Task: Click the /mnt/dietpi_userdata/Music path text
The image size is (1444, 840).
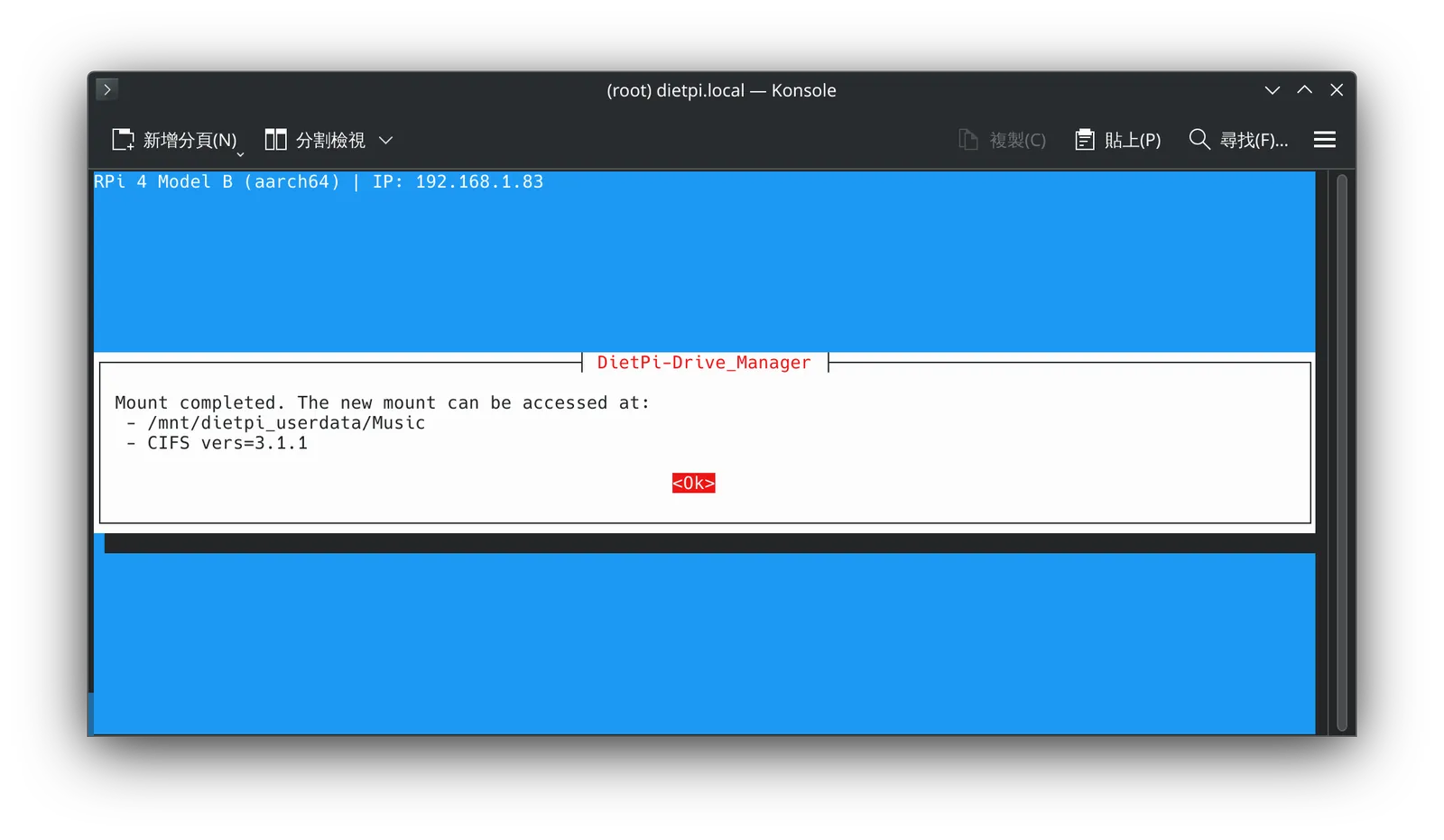Action: (286, 423)
